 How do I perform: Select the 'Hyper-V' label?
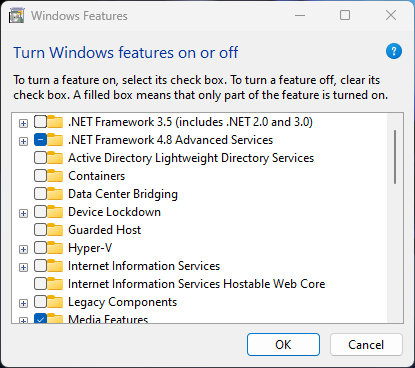[90, 248]
